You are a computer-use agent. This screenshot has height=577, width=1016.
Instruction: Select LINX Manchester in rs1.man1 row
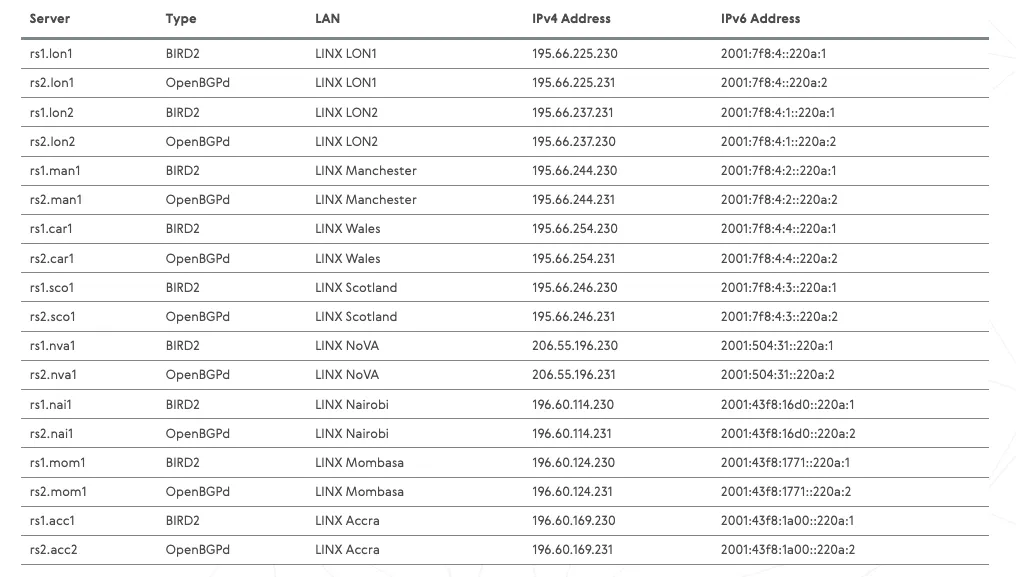pyautogui.click(x=366, y=171)
